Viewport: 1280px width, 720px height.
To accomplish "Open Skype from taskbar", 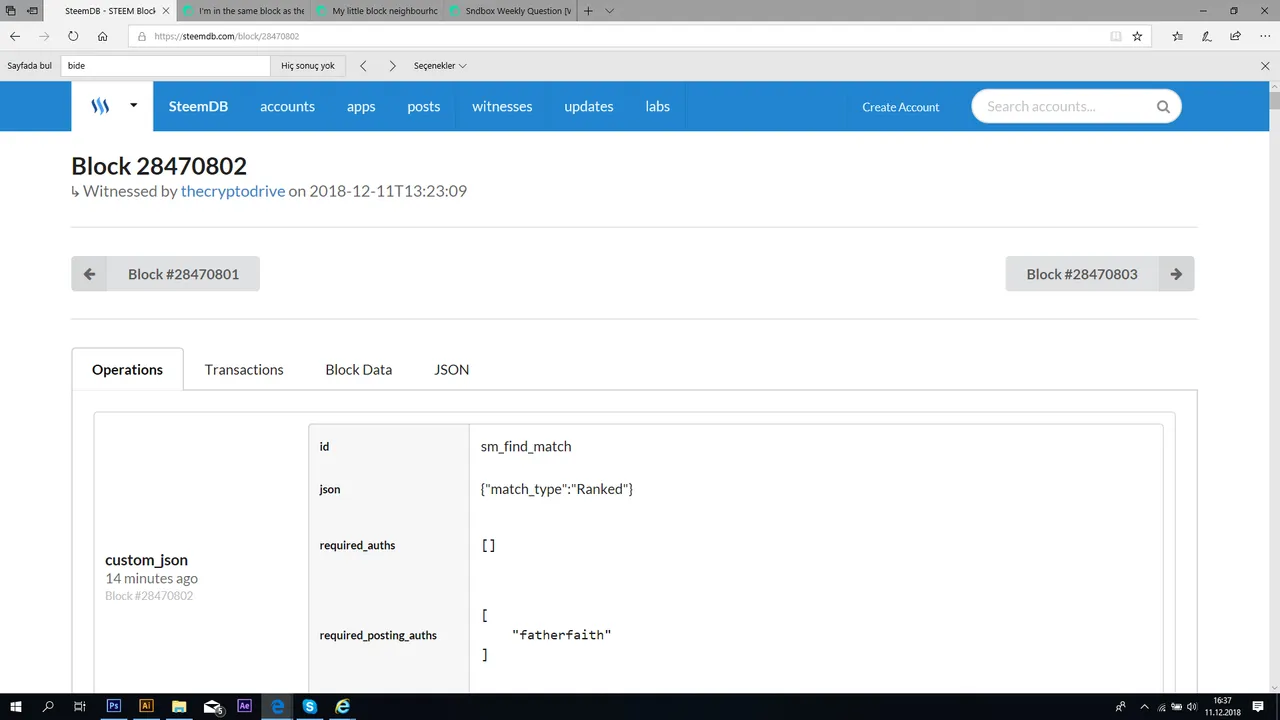I will pyautogui.click(x=310, y=706).
